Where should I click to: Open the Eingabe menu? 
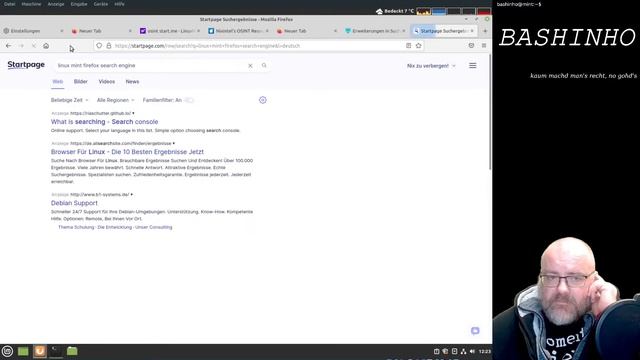(x=79, y=4)
